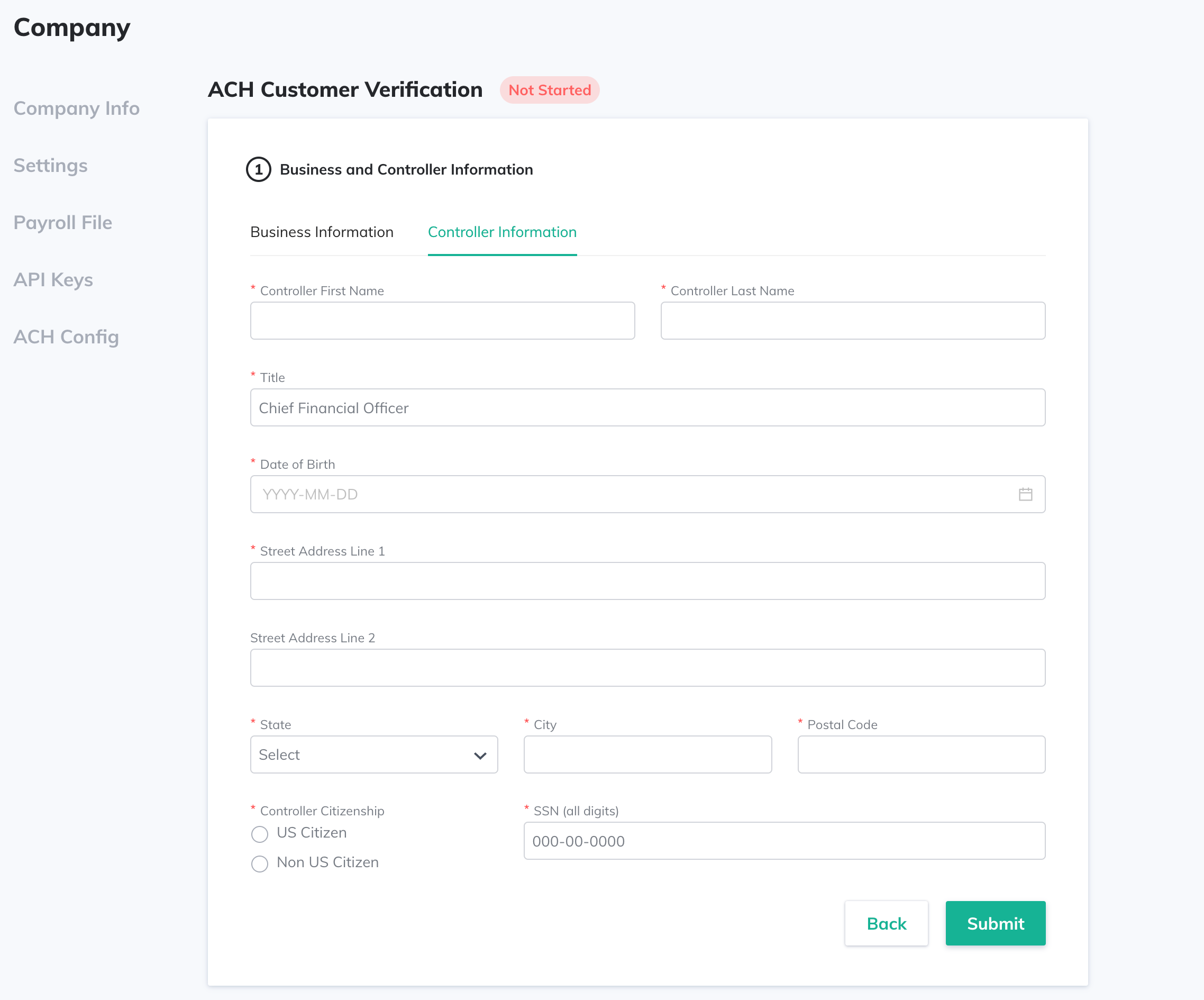The image size is (1204, 1000).
Task: Click the Postal Code field
Action: click(x=921, y=754)
